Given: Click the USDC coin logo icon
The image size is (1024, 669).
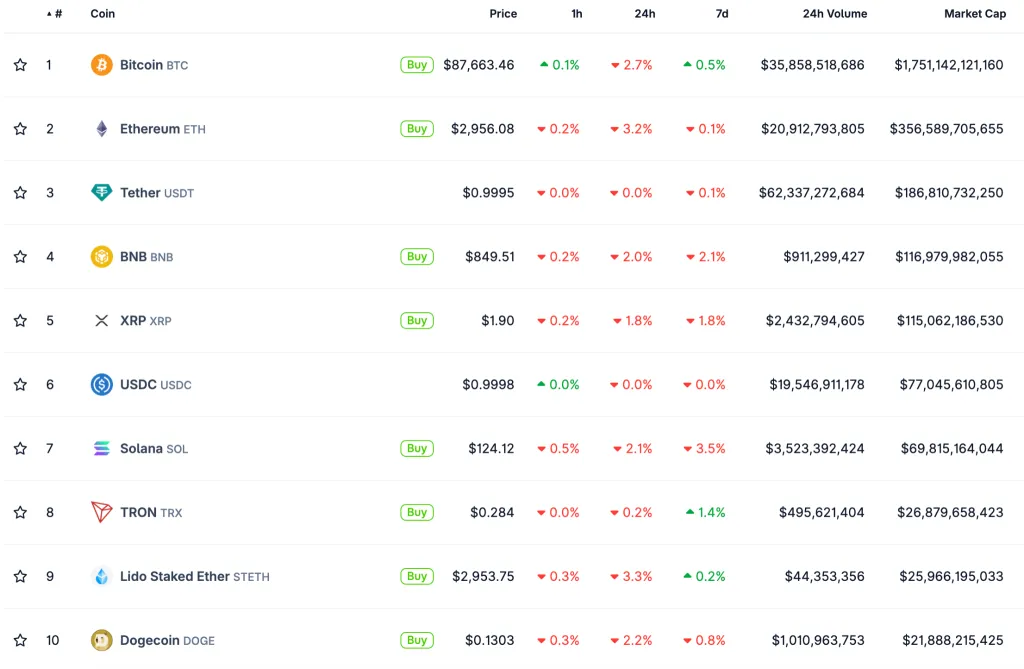Looking at the screenshot, I should pos(102,385).
